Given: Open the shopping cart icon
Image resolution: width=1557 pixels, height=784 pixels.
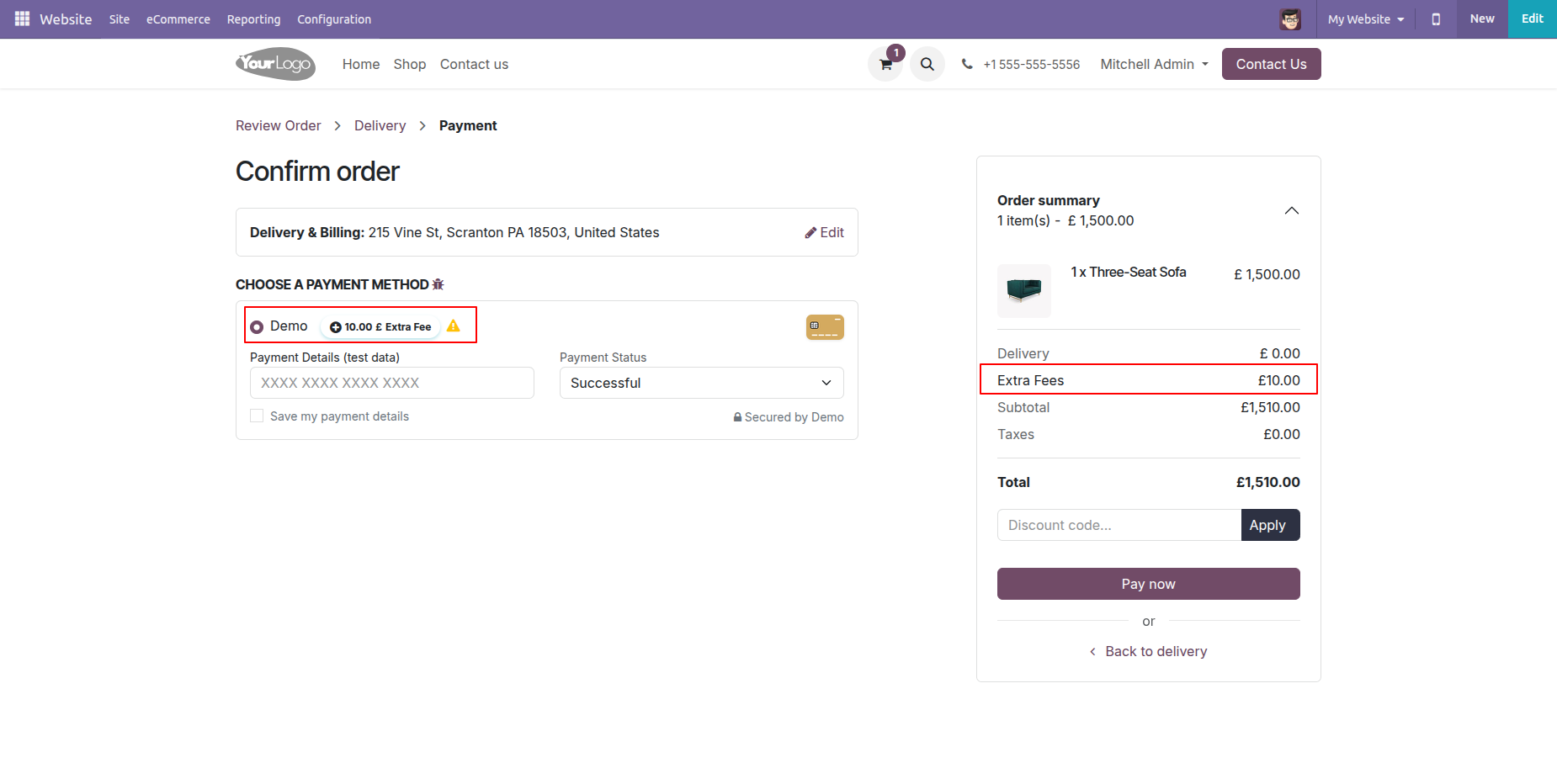Looking at the screenshot, I should tap(885, 64).
